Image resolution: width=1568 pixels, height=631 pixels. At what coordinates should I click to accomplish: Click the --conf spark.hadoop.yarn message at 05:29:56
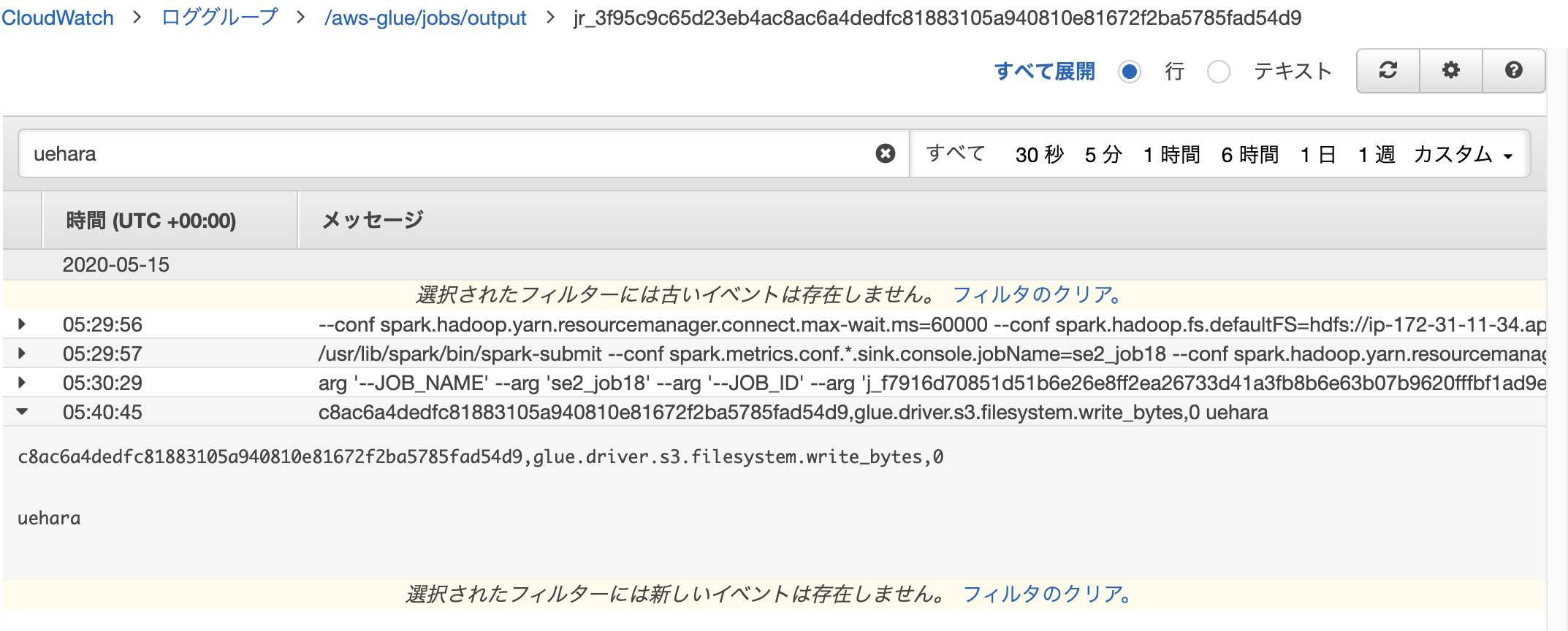[x=932, y=324]
